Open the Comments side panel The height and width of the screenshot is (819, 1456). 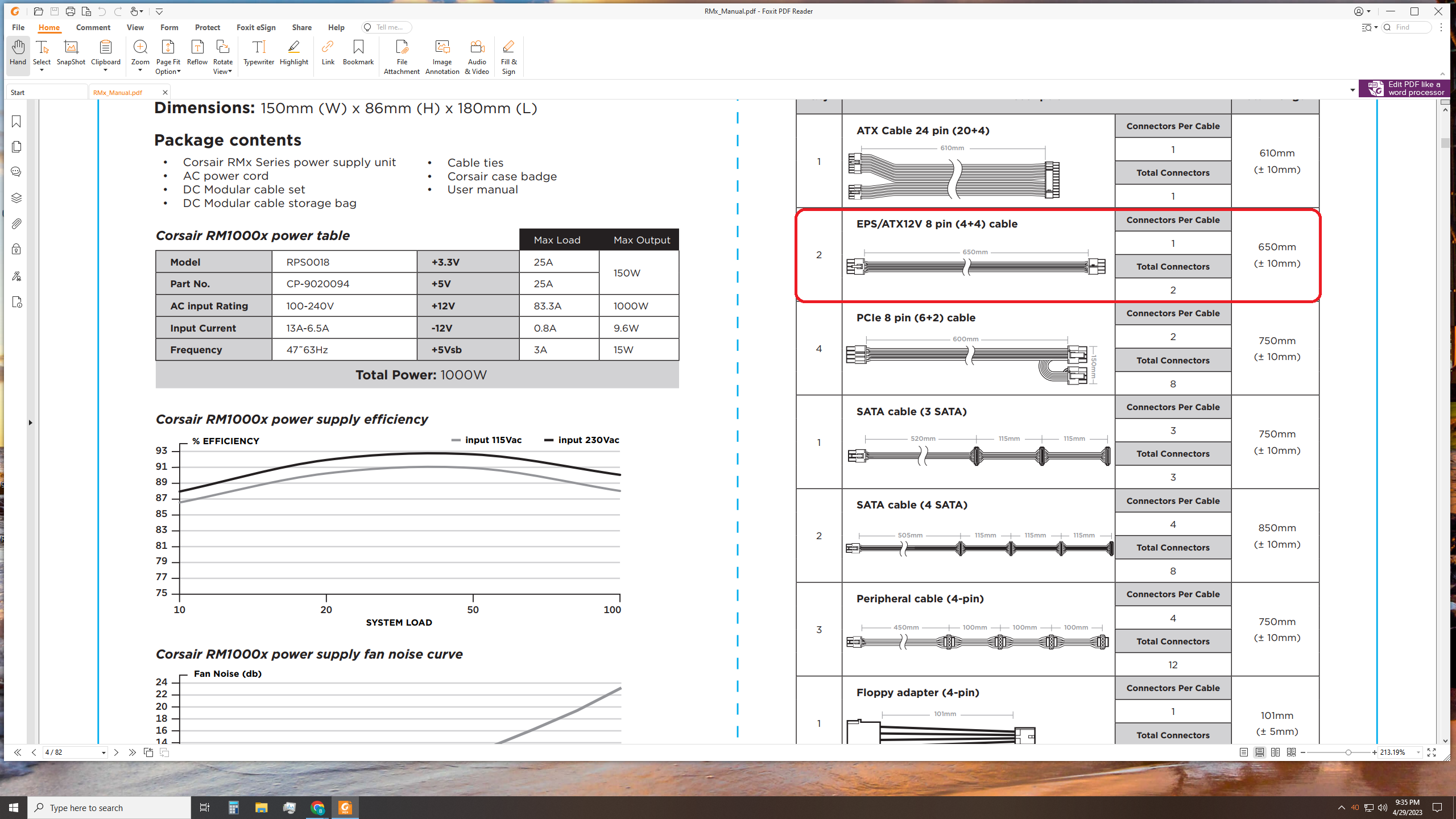click(16, 172)
